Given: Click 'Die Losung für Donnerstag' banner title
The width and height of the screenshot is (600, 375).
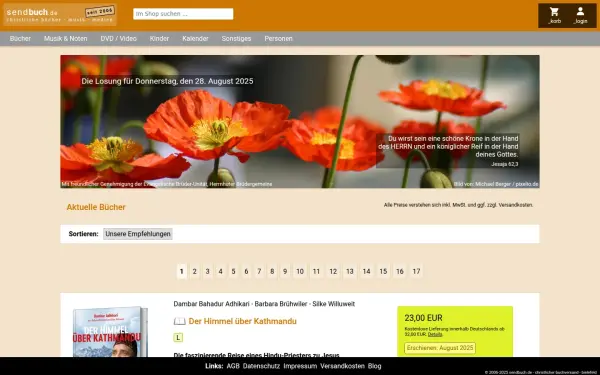Looking at the screenshot, I should (167, 81).
